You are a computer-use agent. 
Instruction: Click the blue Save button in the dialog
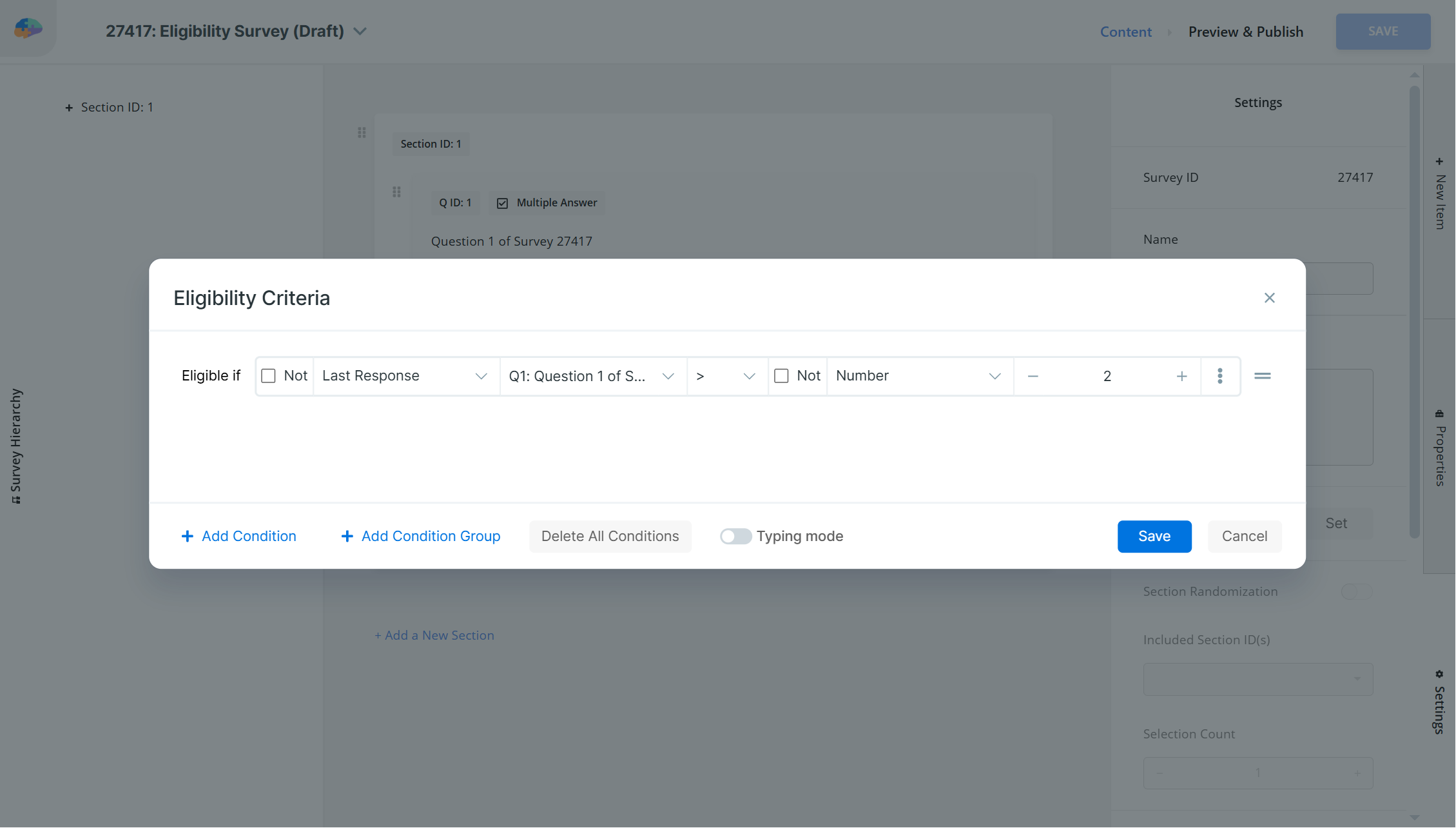pos(1154,537)
